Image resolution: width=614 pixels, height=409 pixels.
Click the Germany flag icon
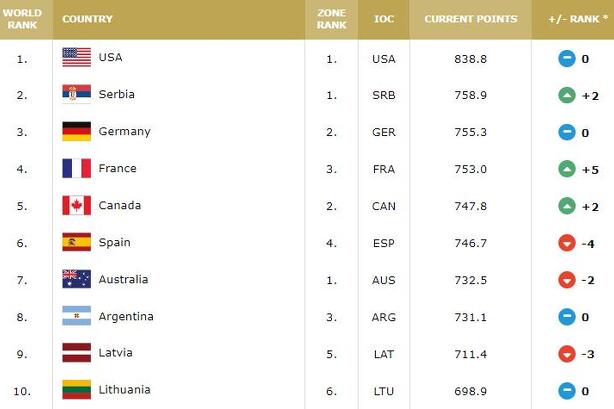point(76,132)
